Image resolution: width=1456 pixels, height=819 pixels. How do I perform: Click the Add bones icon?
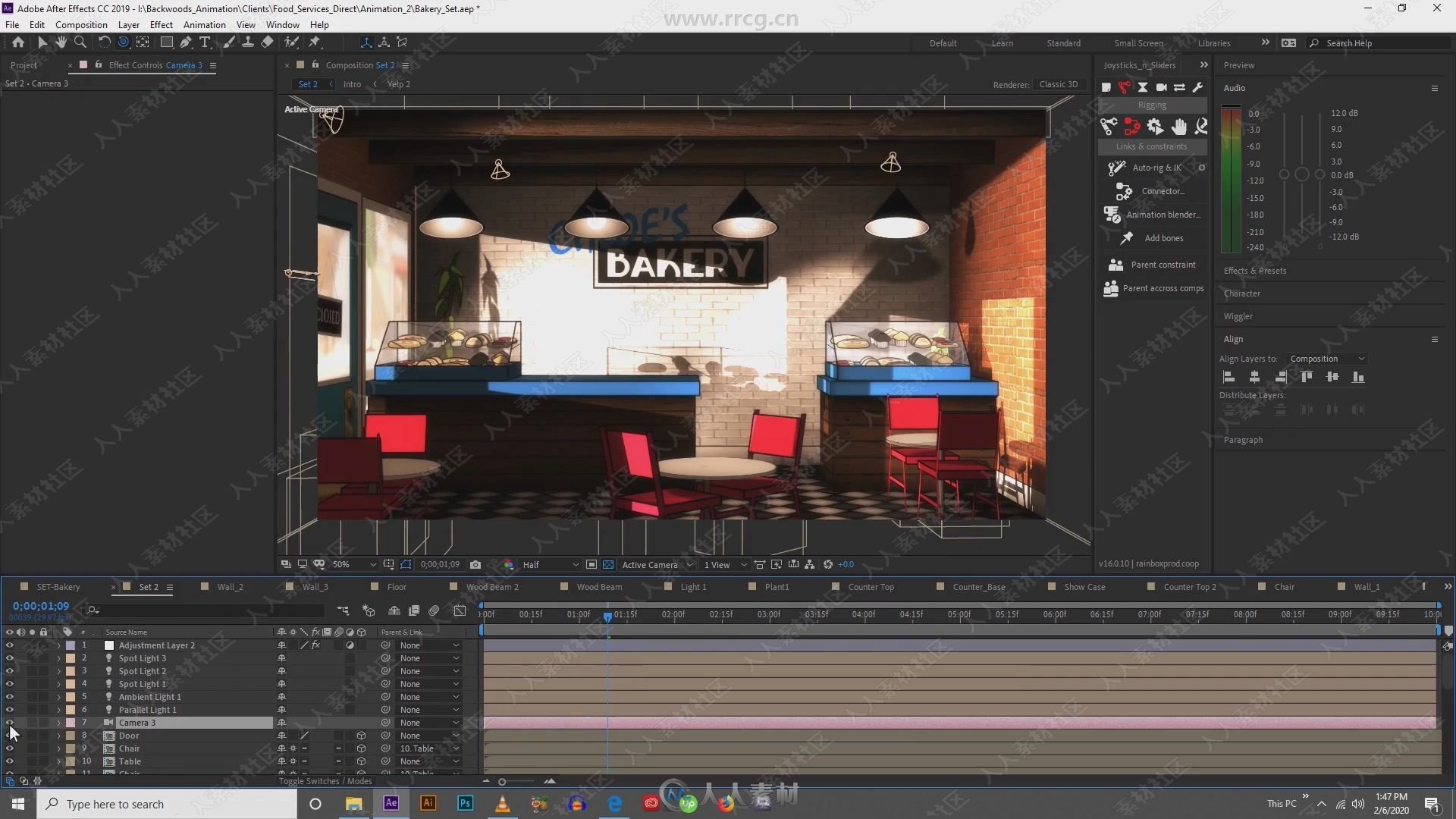[x=1128, y=237]
